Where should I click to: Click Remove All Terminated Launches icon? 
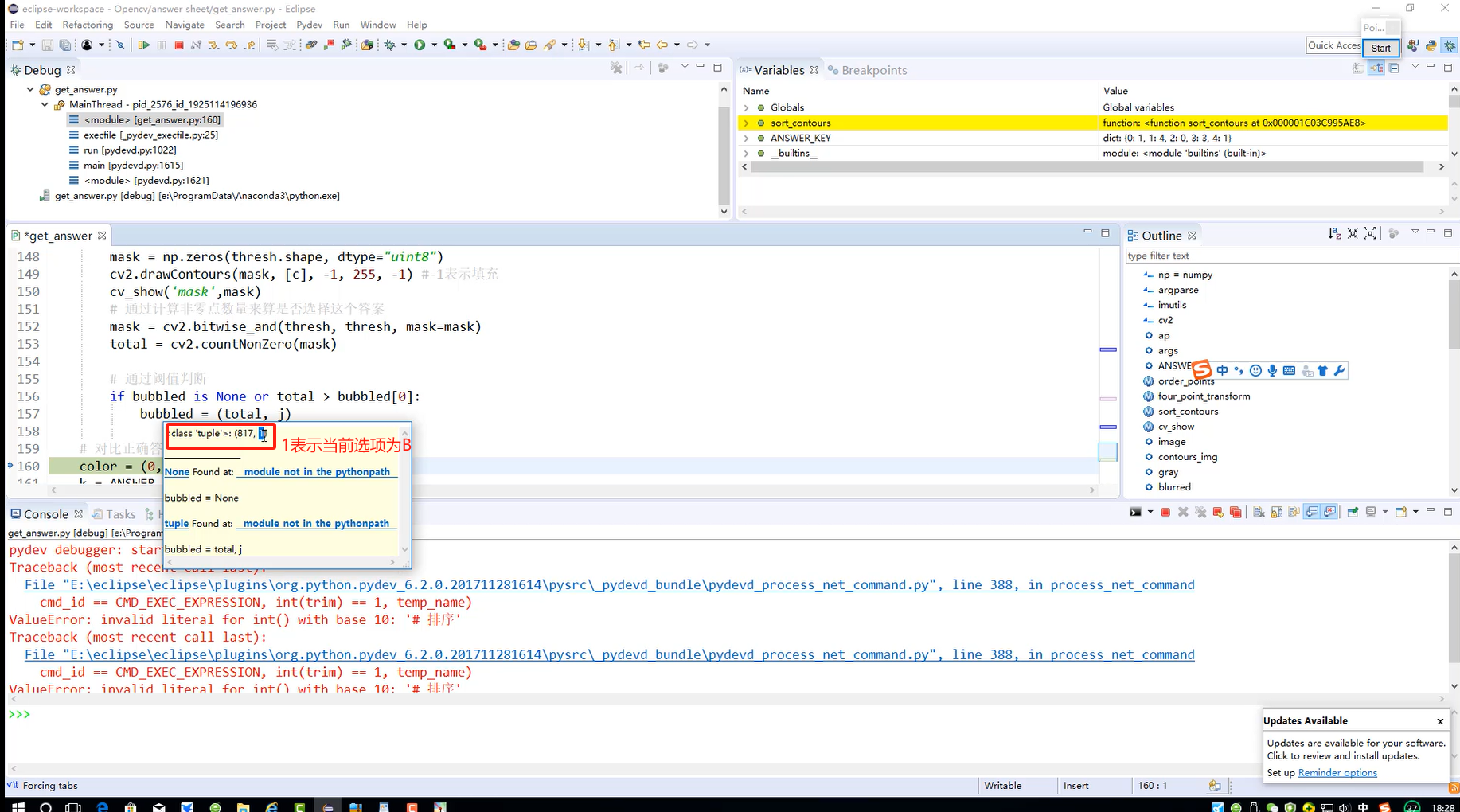[1200, 512]
